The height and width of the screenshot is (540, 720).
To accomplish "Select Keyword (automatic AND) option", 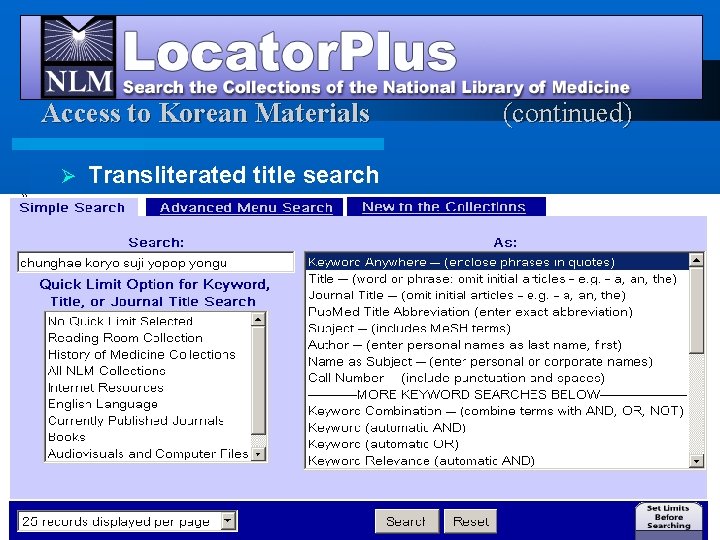I will click(497, 428).
